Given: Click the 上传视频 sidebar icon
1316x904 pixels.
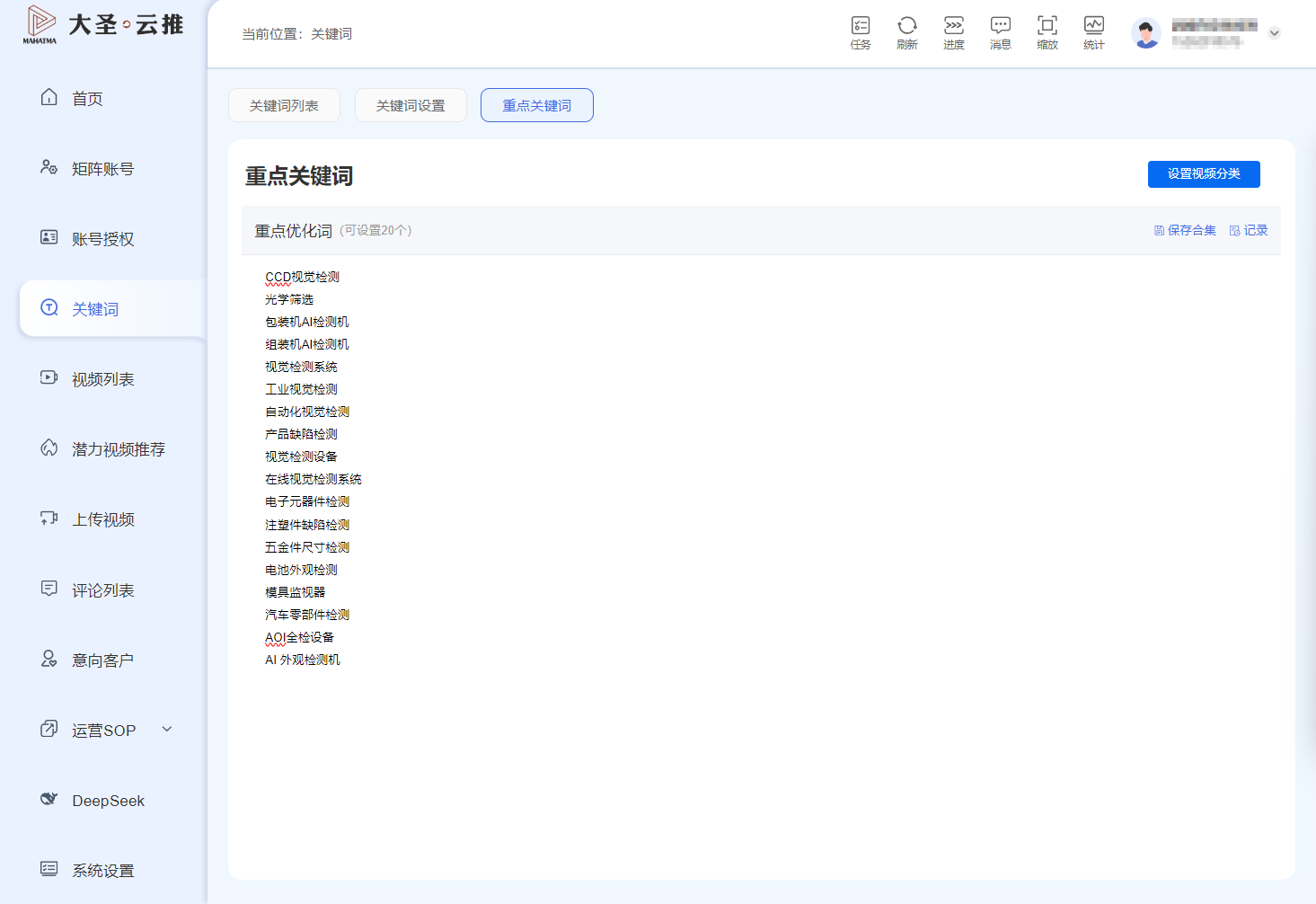Looking at the screenshot, I should pos(49,518).
